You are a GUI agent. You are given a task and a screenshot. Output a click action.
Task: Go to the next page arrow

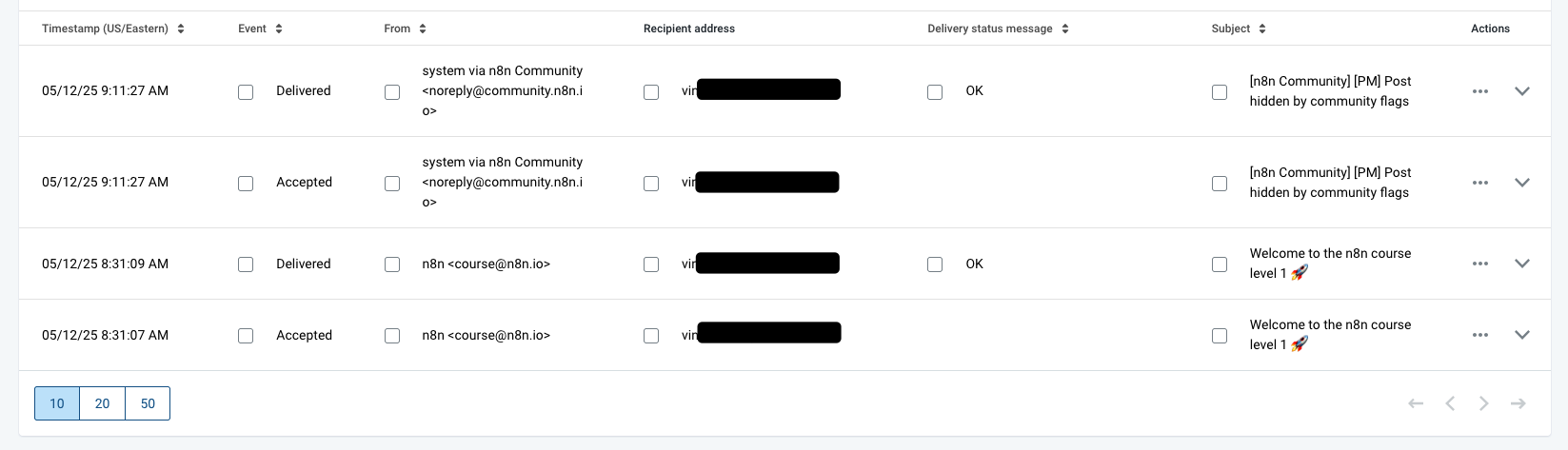click(x=1484, y=403)
